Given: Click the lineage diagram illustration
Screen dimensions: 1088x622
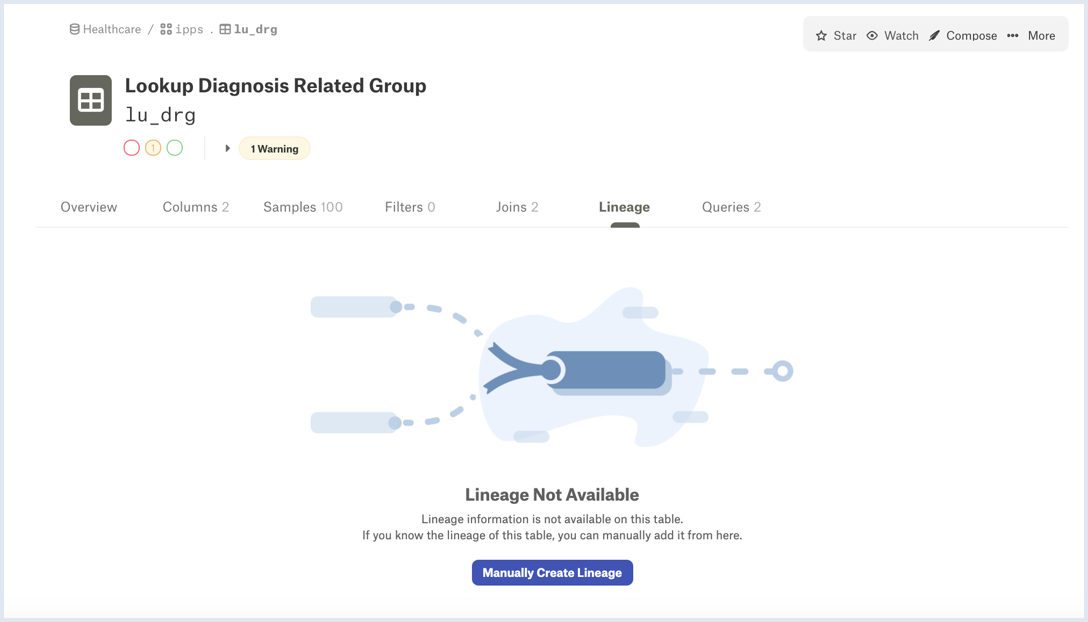Looking at the screenshot, I should (x=552, y=369).
